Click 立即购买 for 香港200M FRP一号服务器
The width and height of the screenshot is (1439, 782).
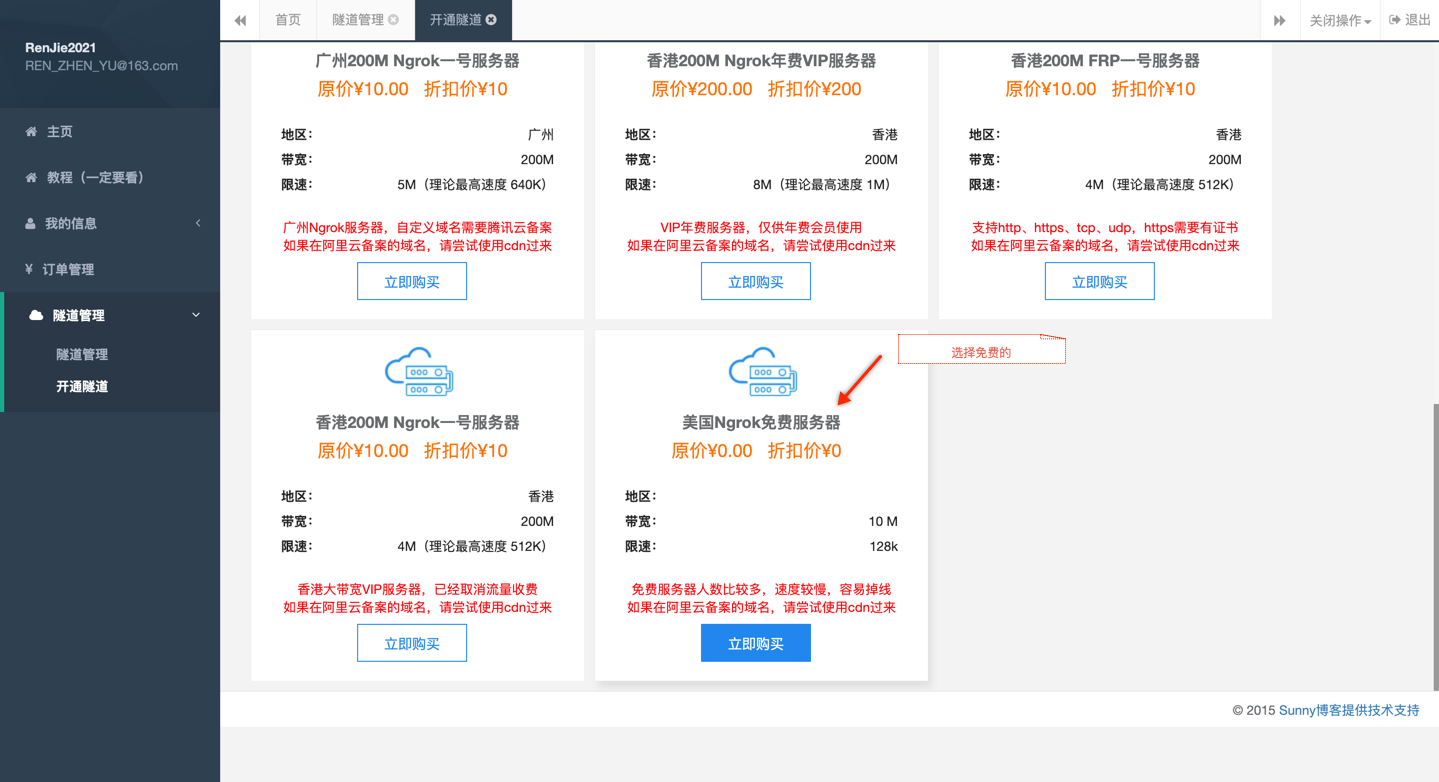pyautogui.click(x=1099, y=282)
